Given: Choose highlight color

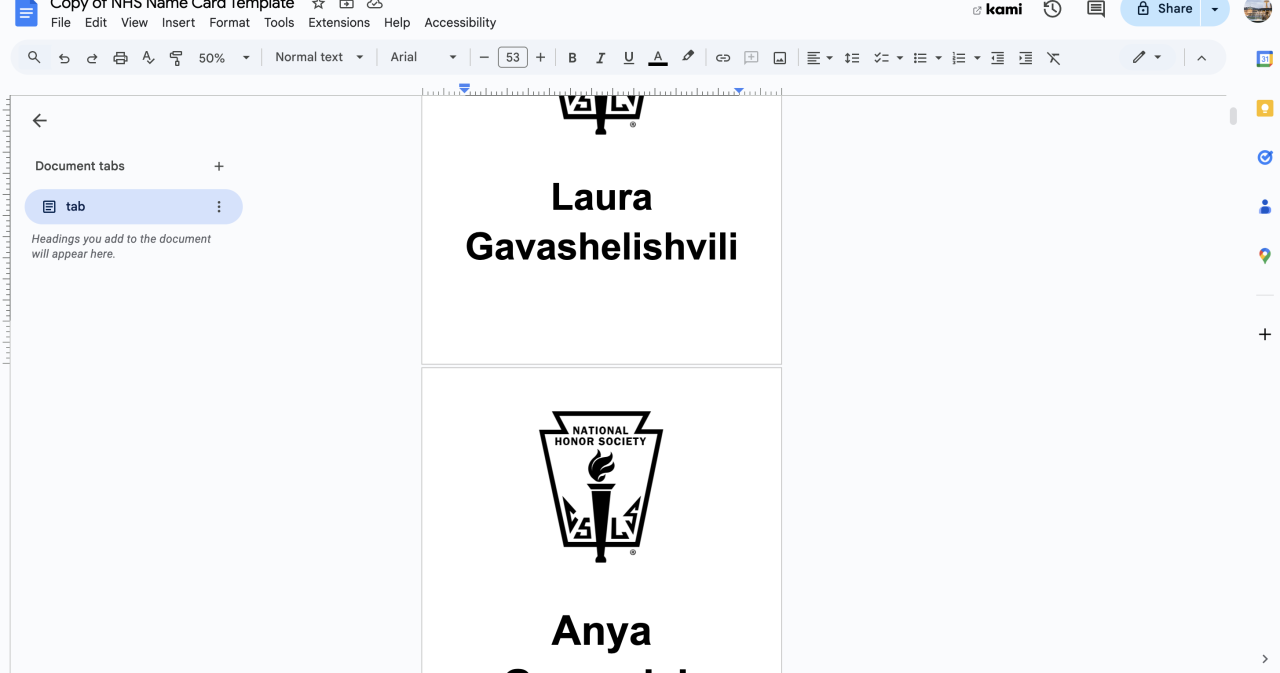Looking at the screenshot, I should click(688, 58).
